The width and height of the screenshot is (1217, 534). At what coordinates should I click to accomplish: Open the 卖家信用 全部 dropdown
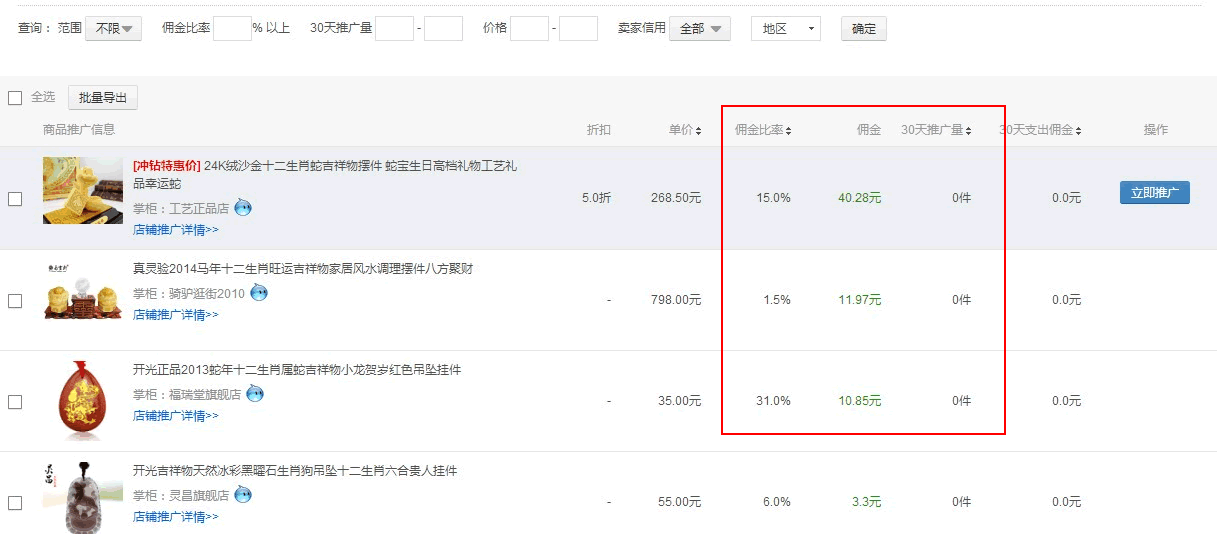(699, 29)
